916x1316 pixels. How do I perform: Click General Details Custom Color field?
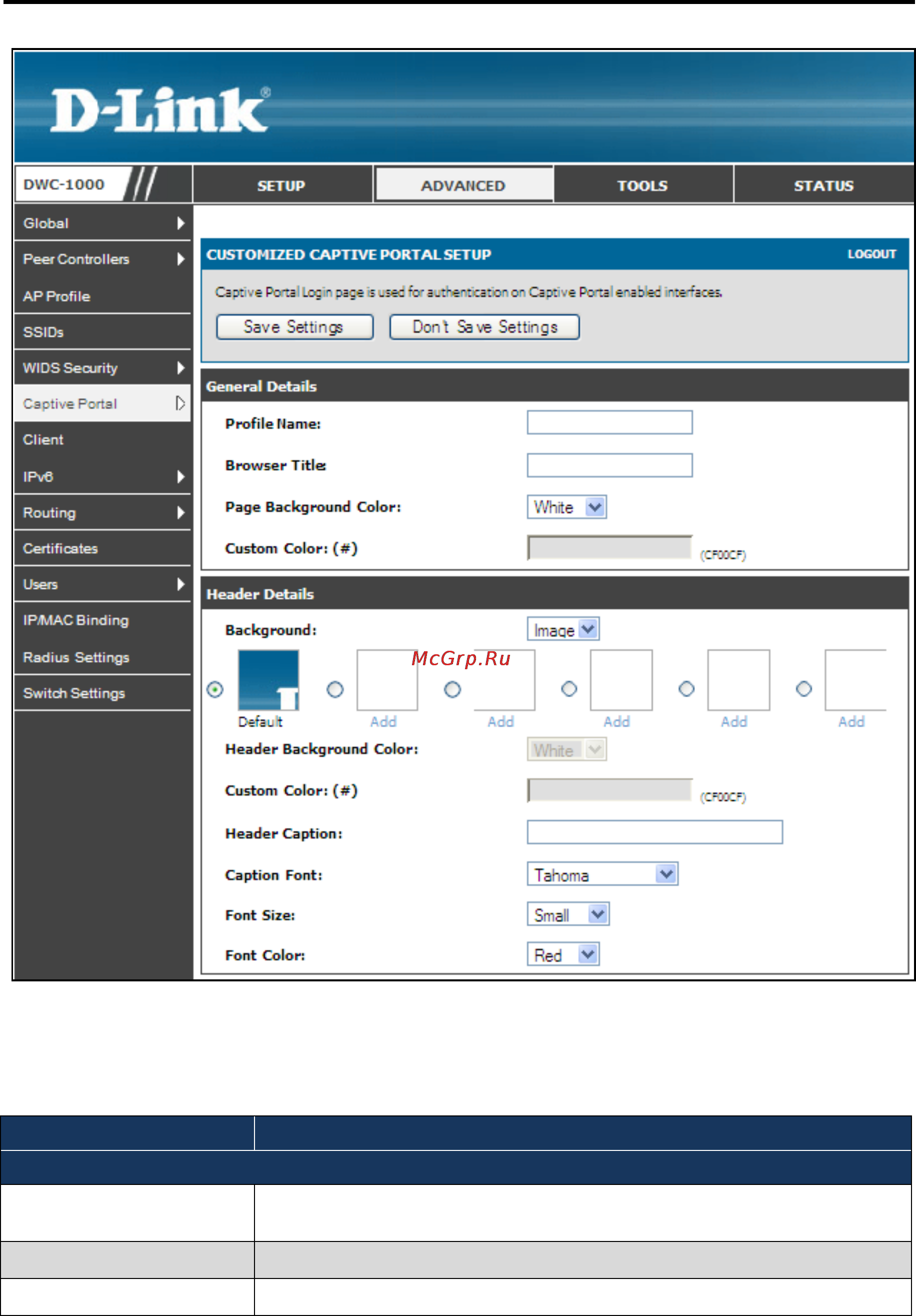(x=609, y=547)
